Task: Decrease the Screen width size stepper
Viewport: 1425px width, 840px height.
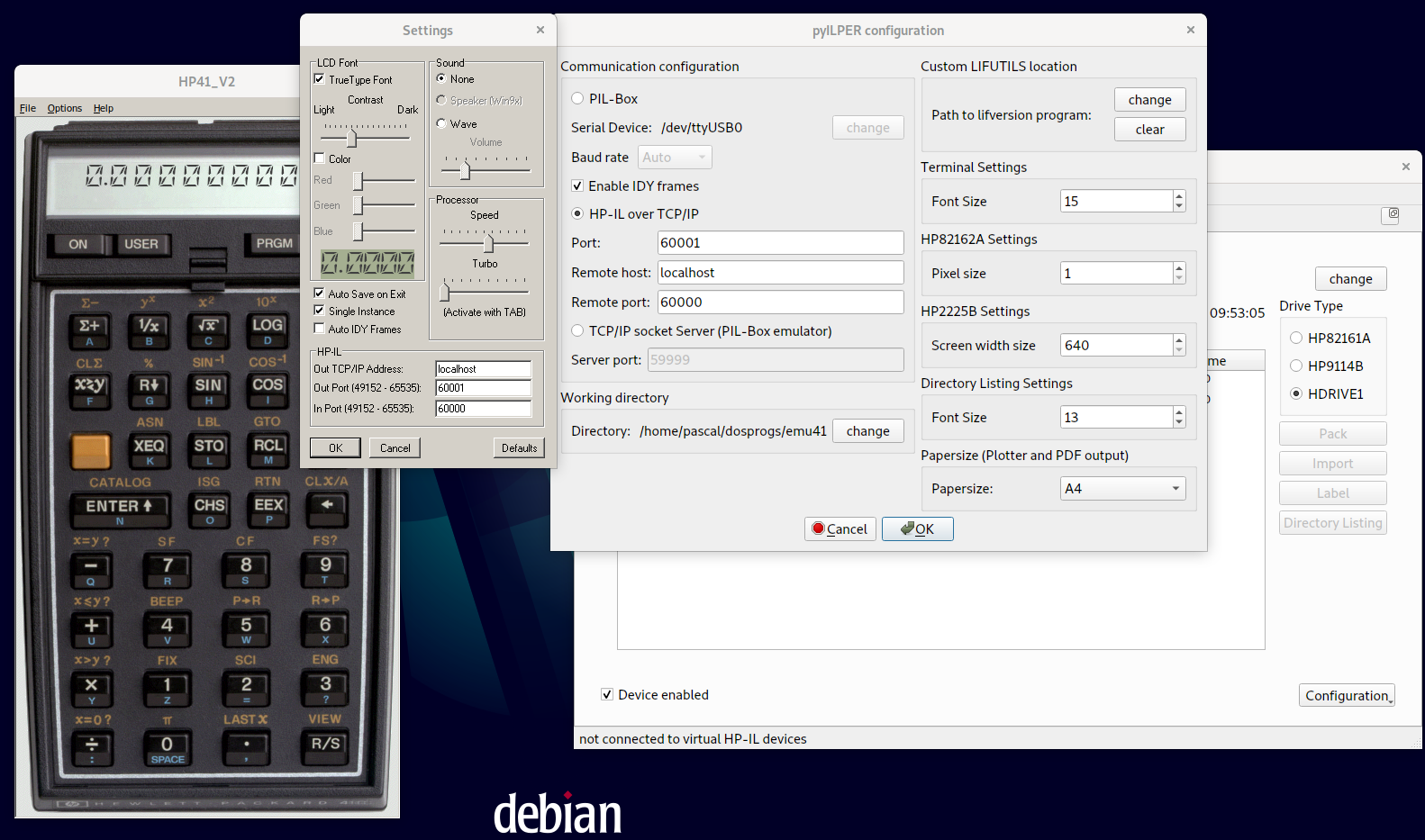Action: (1179, 350)
